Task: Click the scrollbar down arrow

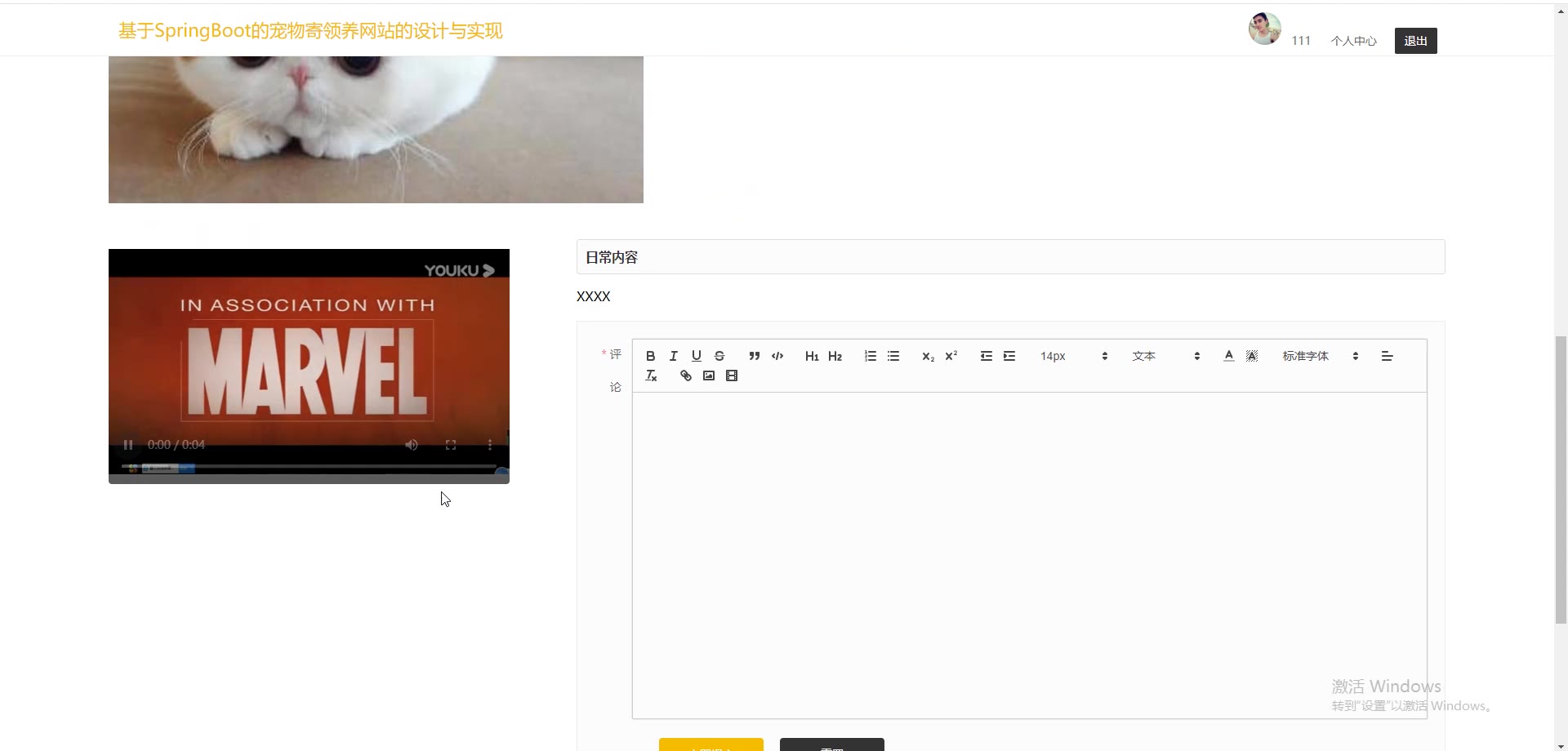Action: click(x=1561, y=745)
